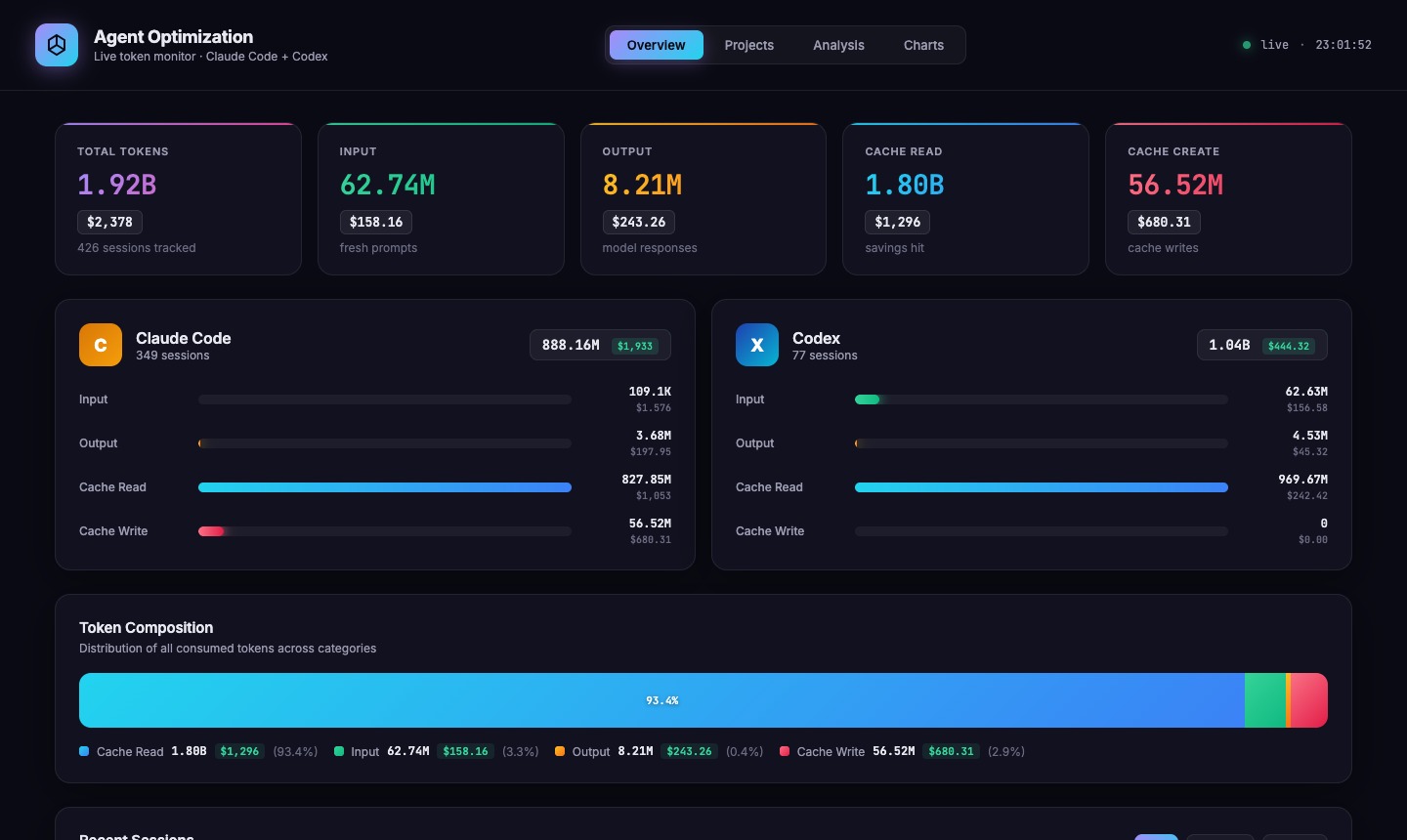Viewport: 1407px width, 840px height.
Task: Open the Charts tab
Action: (x=923, y=45)
